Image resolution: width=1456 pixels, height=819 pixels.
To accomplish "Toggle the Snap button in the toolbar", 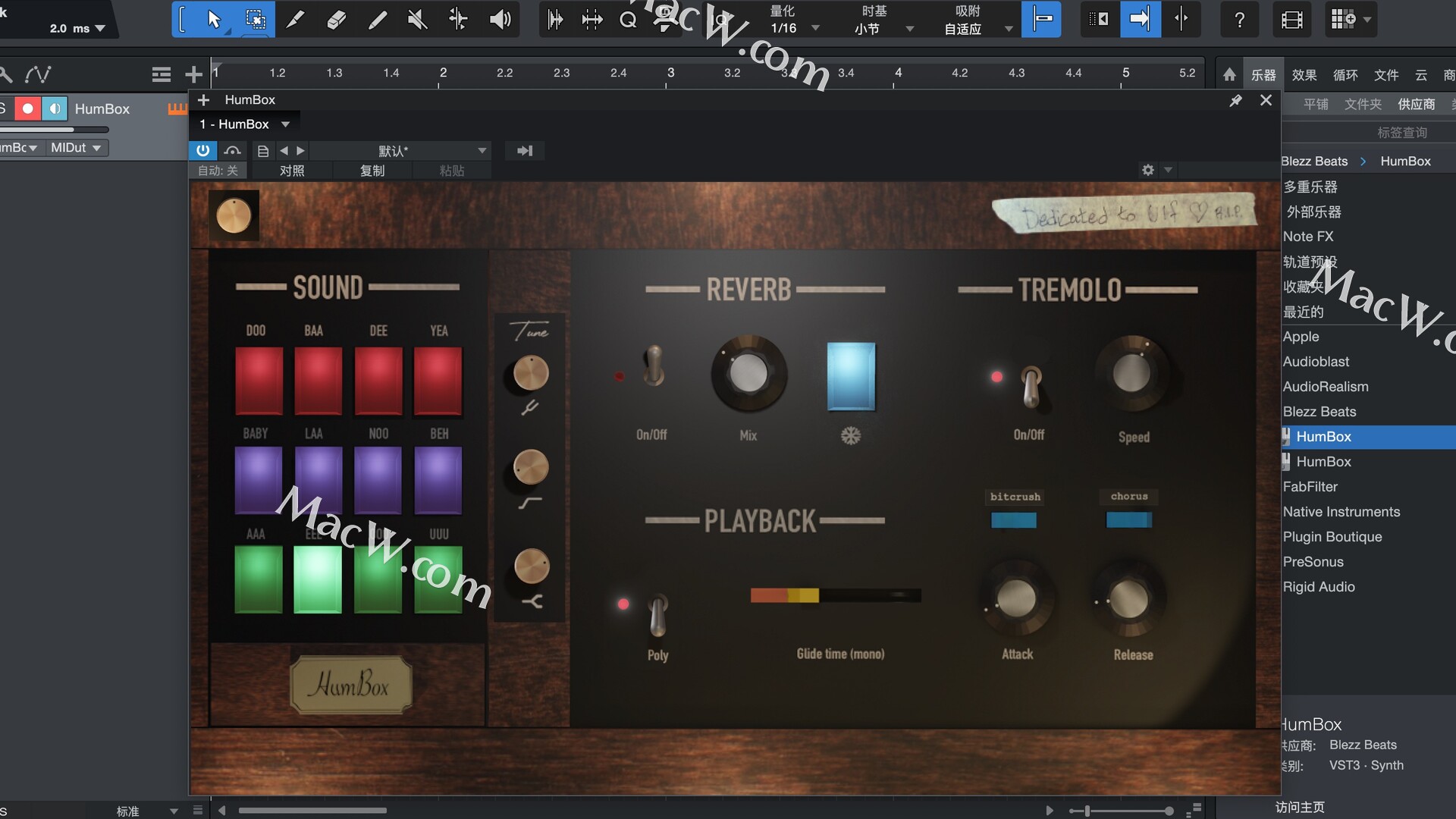I will click(x=1043, y=19).
